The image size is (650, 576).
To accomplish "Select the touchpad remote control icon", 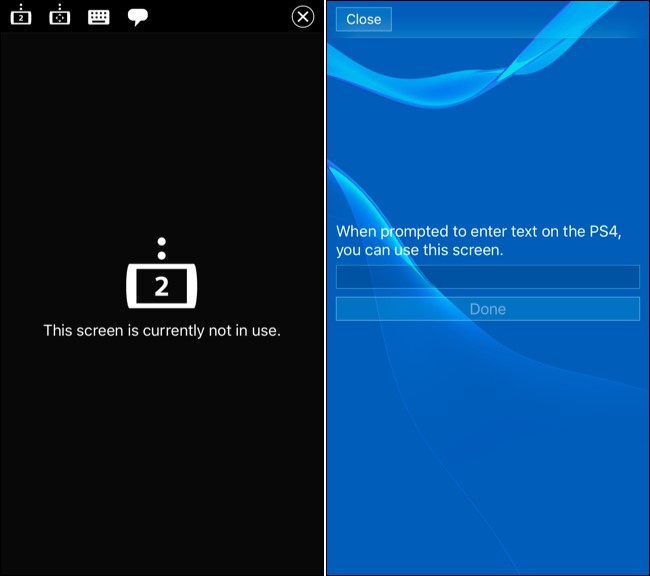I will click(60, 15).
